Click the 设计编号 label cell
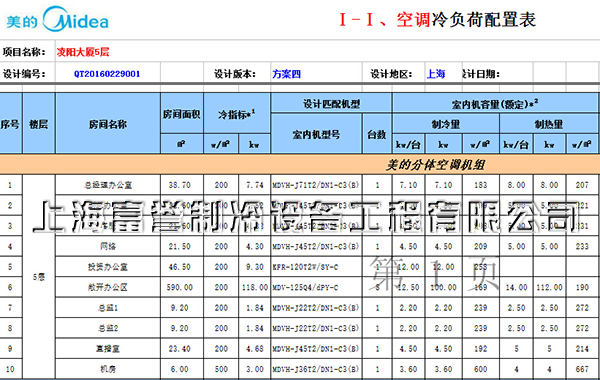Image resolution: width=600 pixels, height=380 pixels. point(24,74)
